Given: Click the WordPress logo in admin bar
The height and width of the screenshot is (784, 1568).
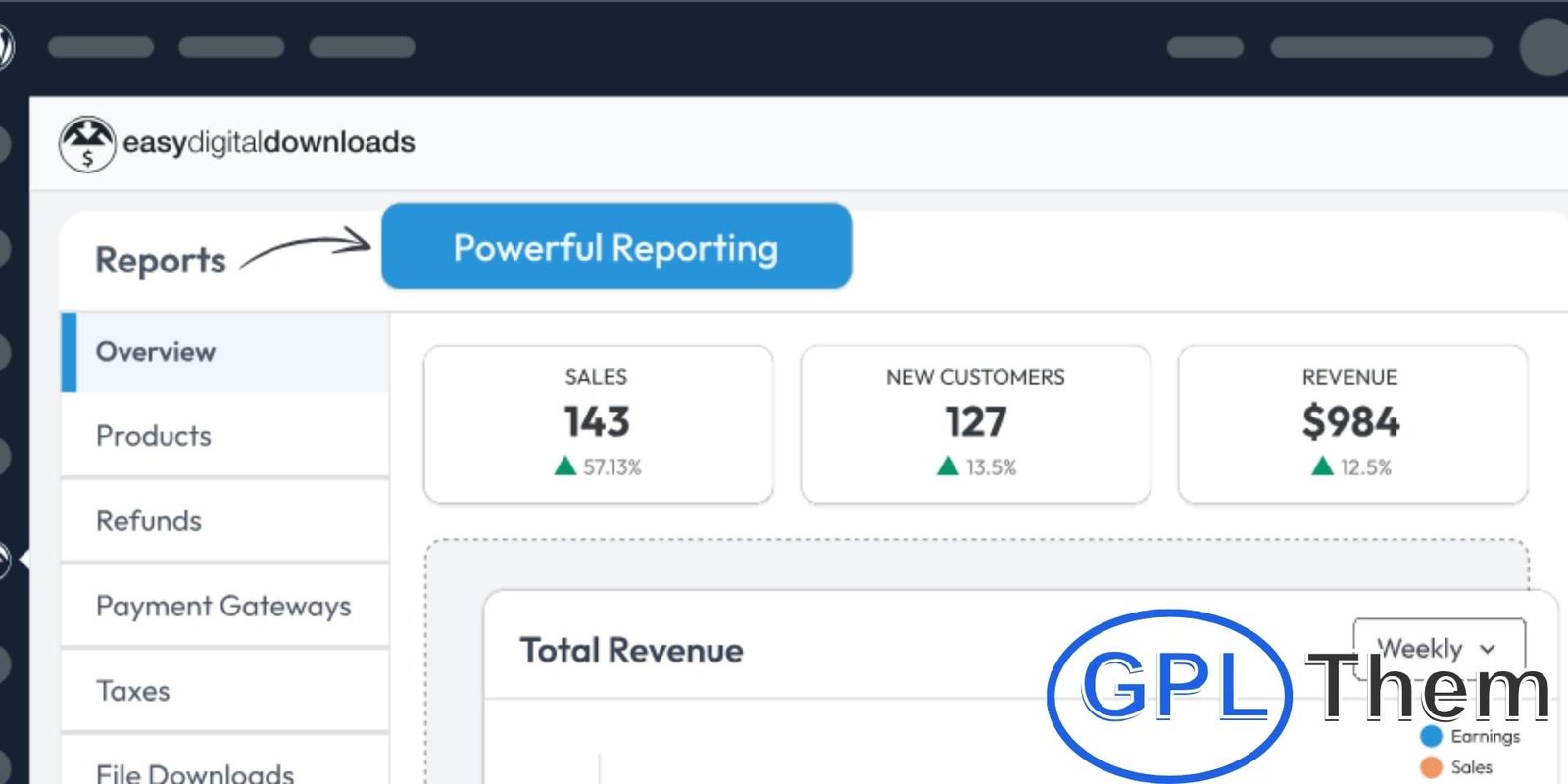Looking at the screenshot, I should (5, 46).
